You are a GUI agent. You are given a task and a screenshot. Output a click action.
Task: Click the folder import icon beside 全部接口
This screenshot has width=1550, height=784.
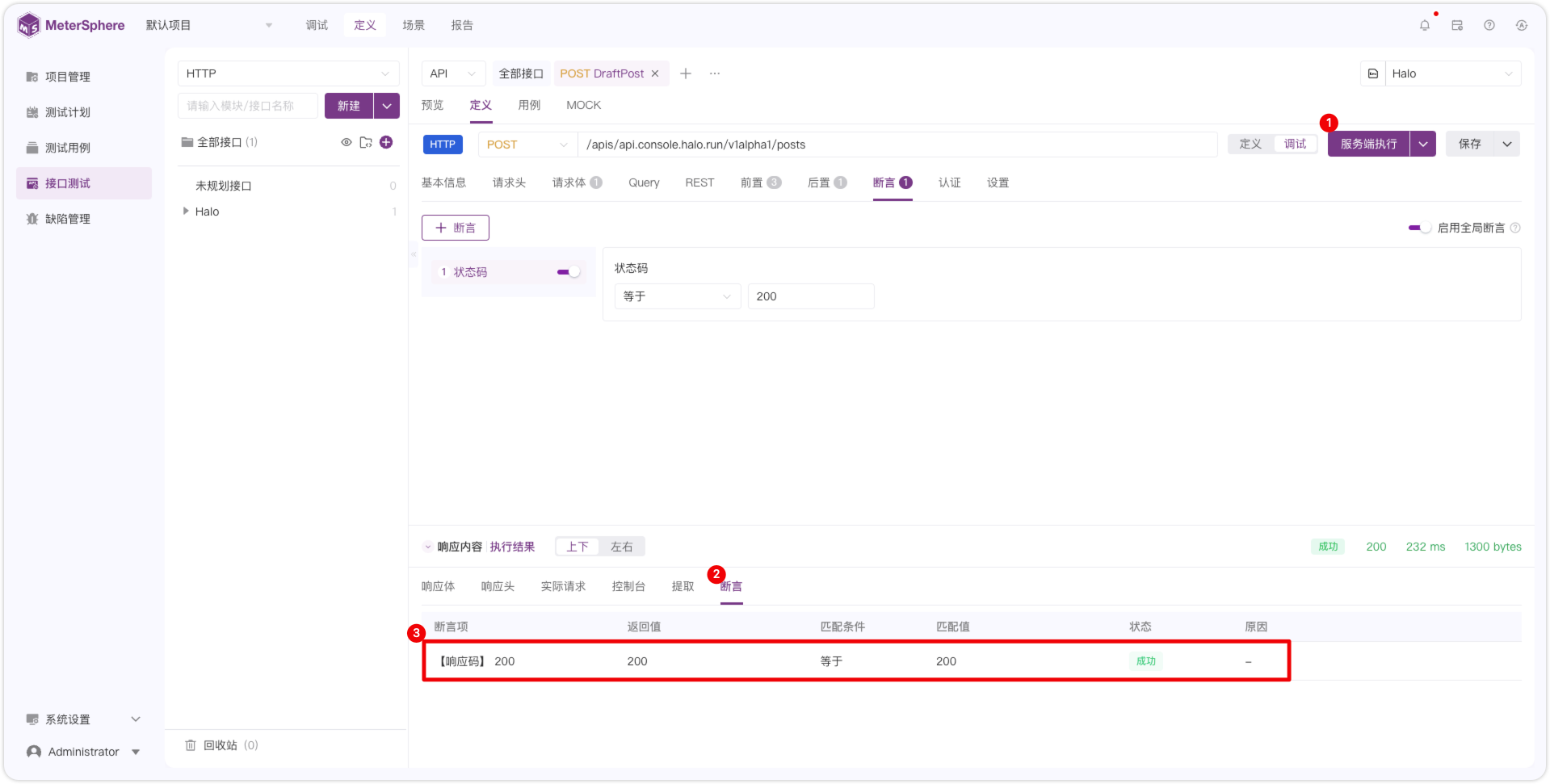click(x=366, y=142)
